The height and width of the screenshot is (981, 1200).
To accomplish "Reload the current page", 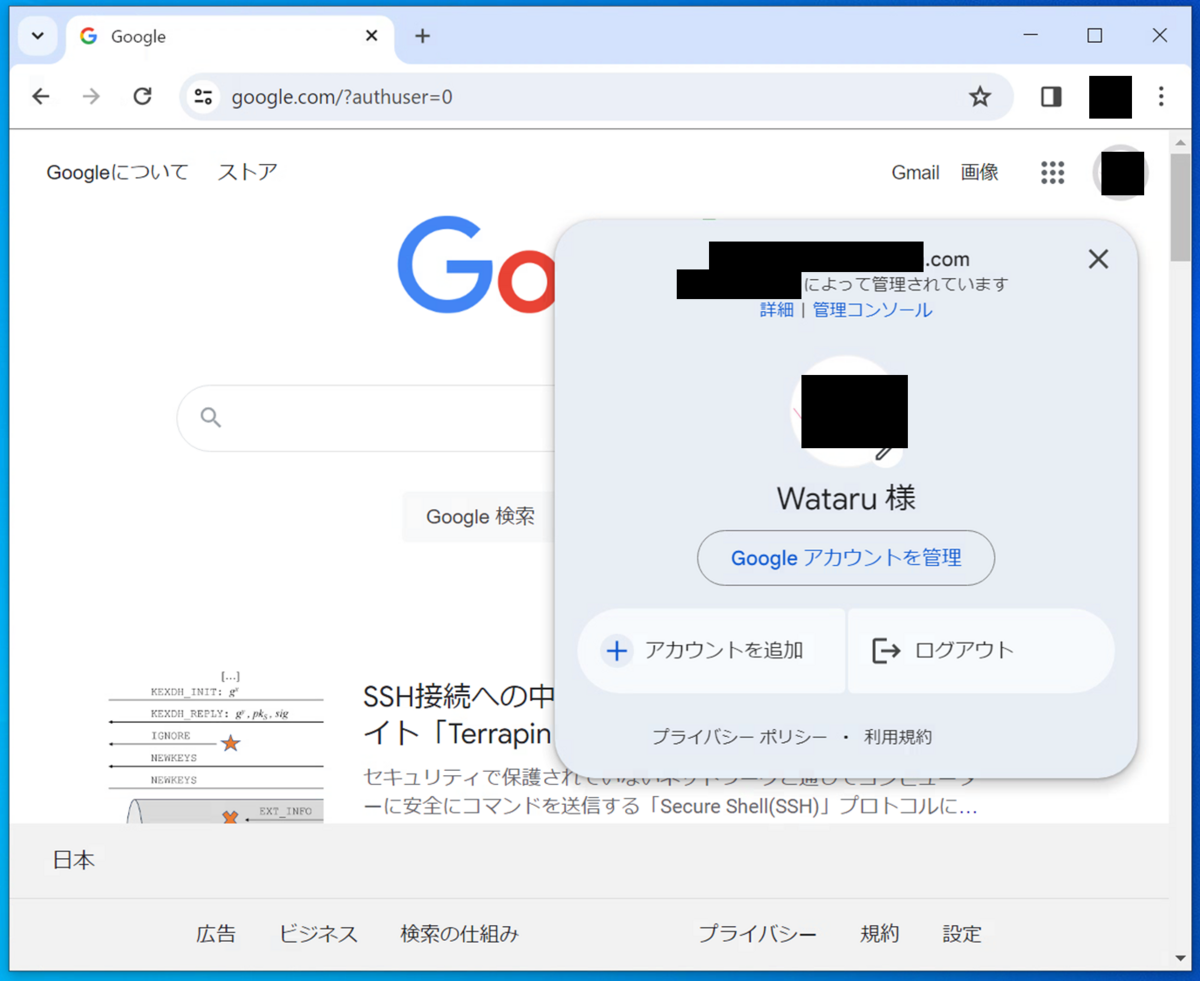I will [143, 97].
